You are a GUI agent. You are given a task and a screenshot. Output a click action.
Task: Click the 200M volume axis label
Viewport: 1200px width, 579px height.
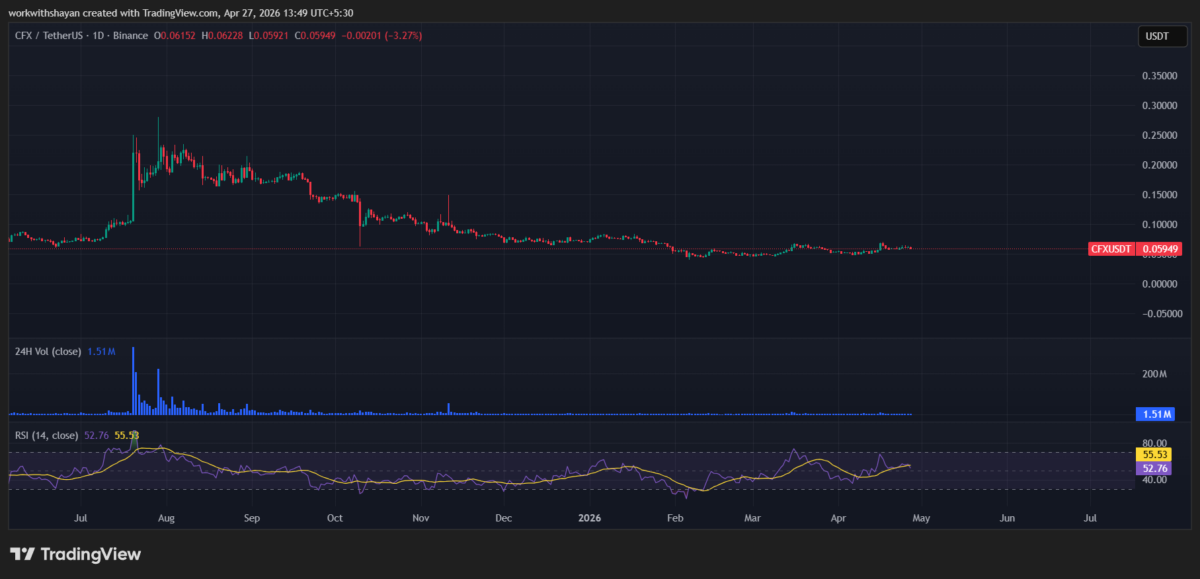[x=1155, y=374]
